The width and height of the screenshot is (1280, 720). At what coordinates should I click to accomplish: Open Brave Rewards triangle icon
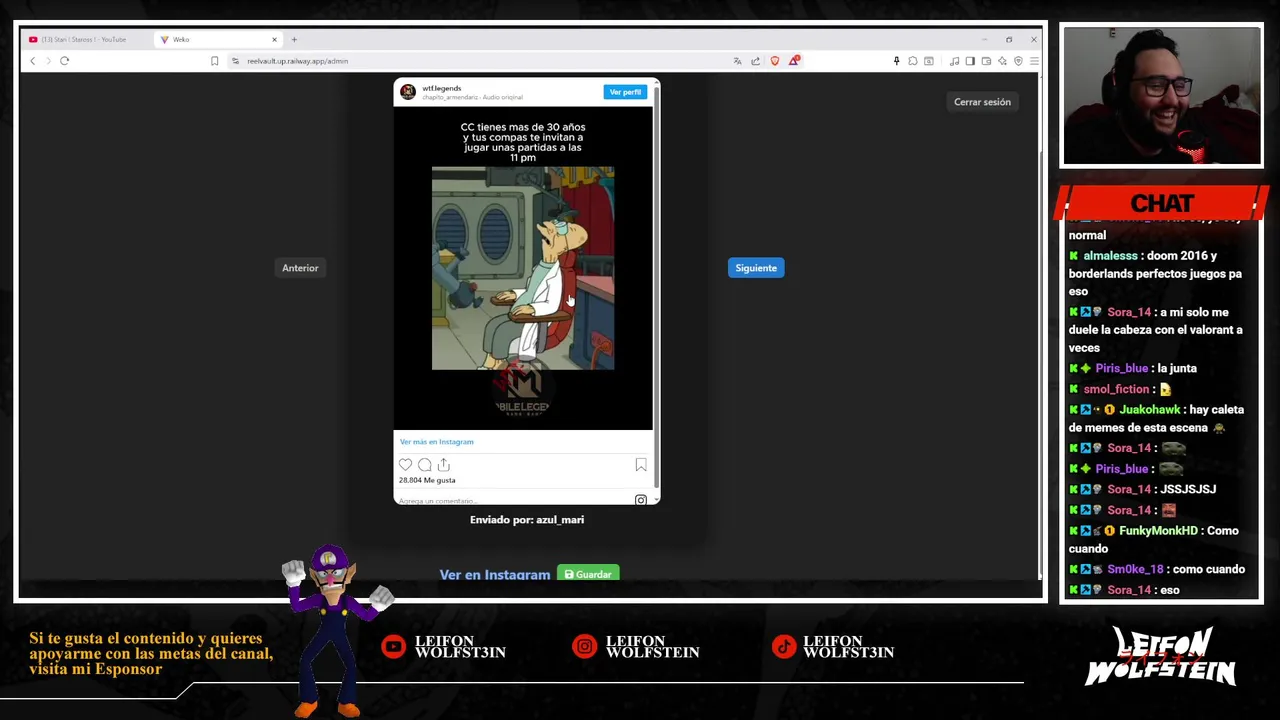coord(794,61)
